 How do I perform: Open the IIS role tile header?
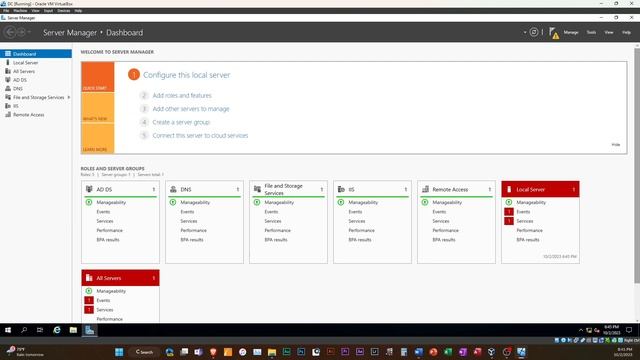pyautogui.click(x=372, y=189)
